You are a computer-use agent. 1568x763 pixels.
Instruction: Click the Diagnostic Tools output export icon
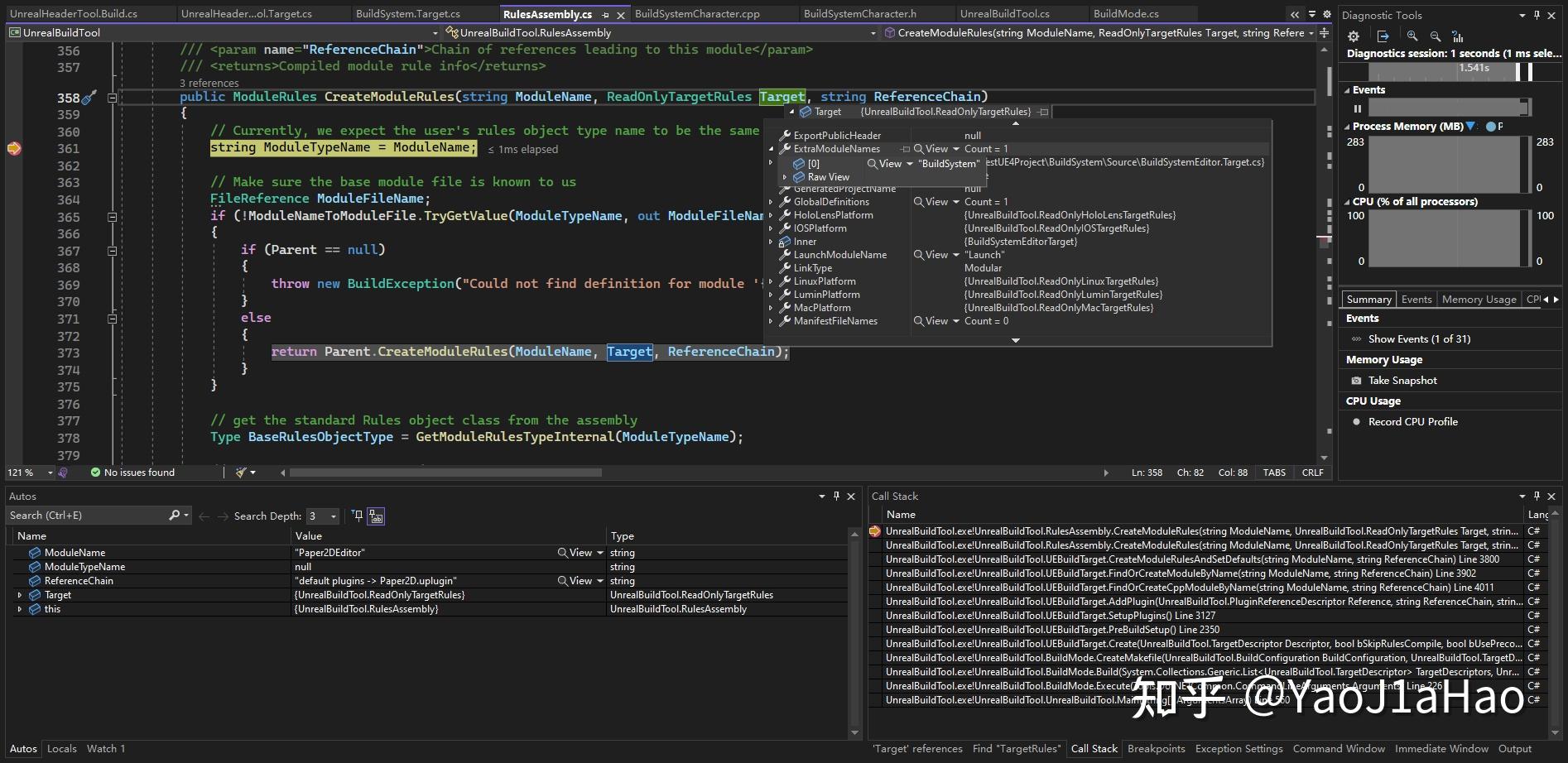(x=1383, y=36)
